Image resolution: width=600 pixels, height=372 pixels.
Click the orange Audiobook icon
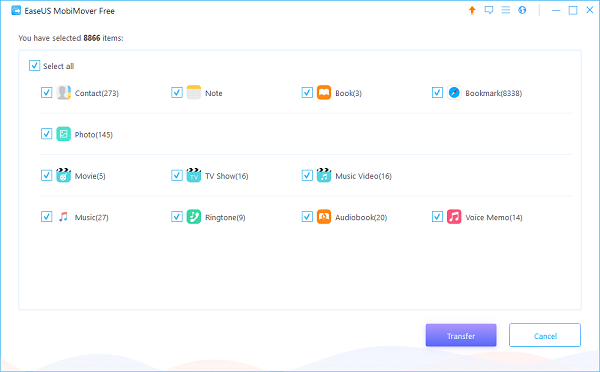click(324, 217)
